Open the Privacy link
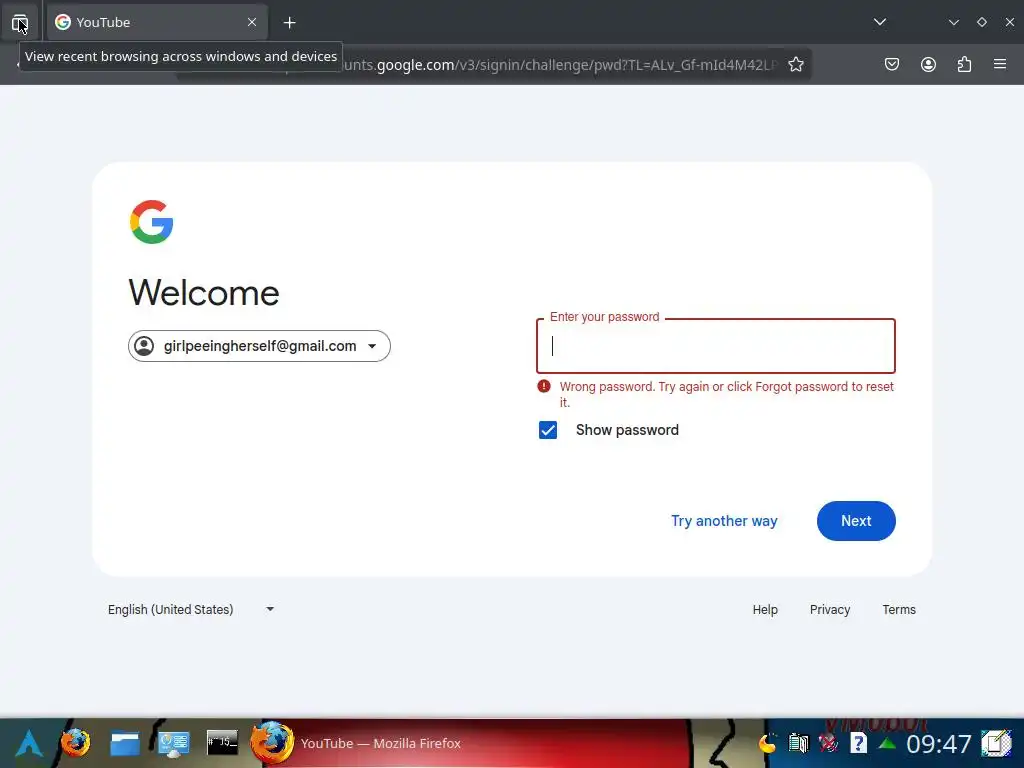The height and width of the screenshot is (768, 1024). 829,609
